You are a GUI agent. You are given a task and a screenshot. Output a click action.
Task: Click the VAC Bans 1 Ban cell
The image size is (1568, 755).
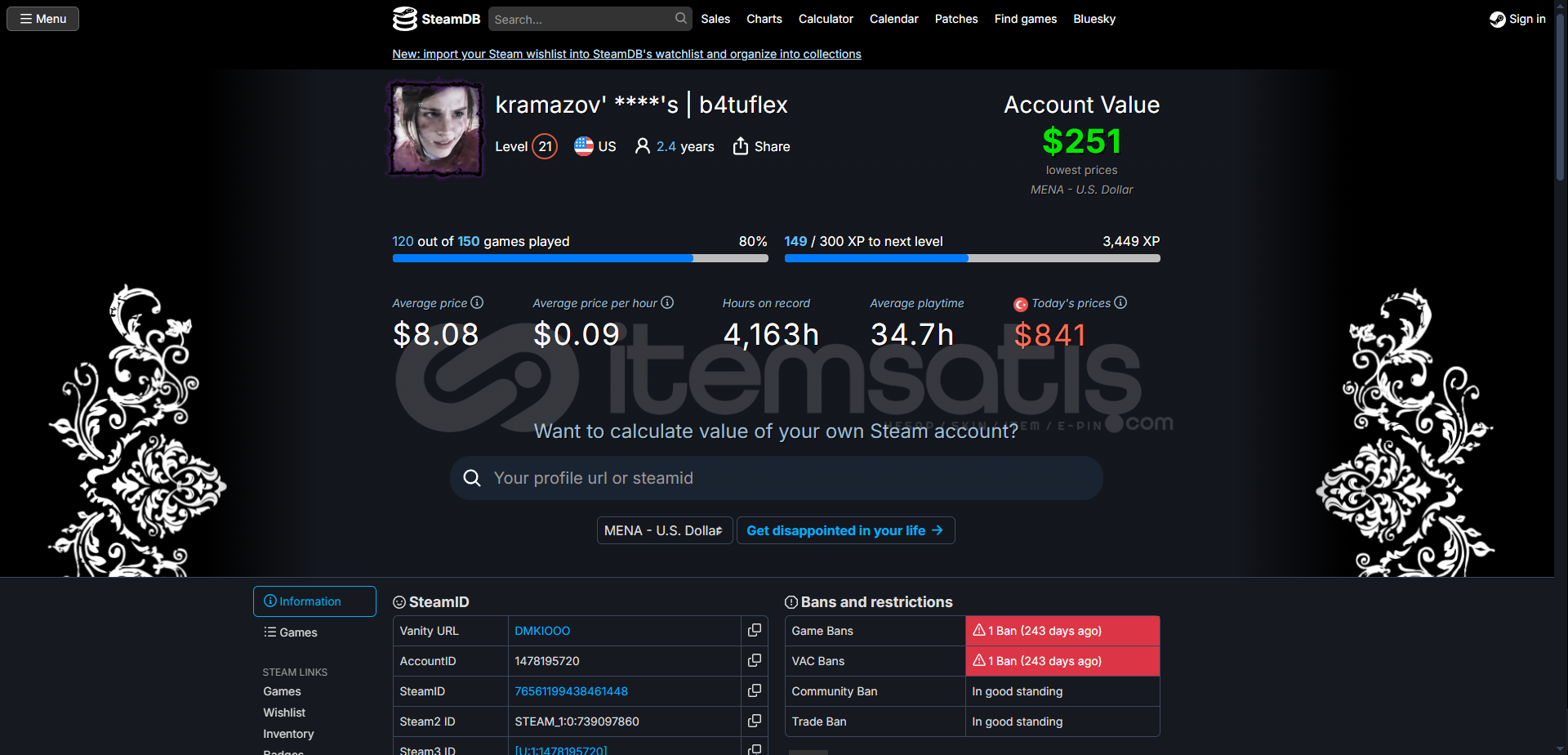pyautogui.click(x=1062, y=661)
